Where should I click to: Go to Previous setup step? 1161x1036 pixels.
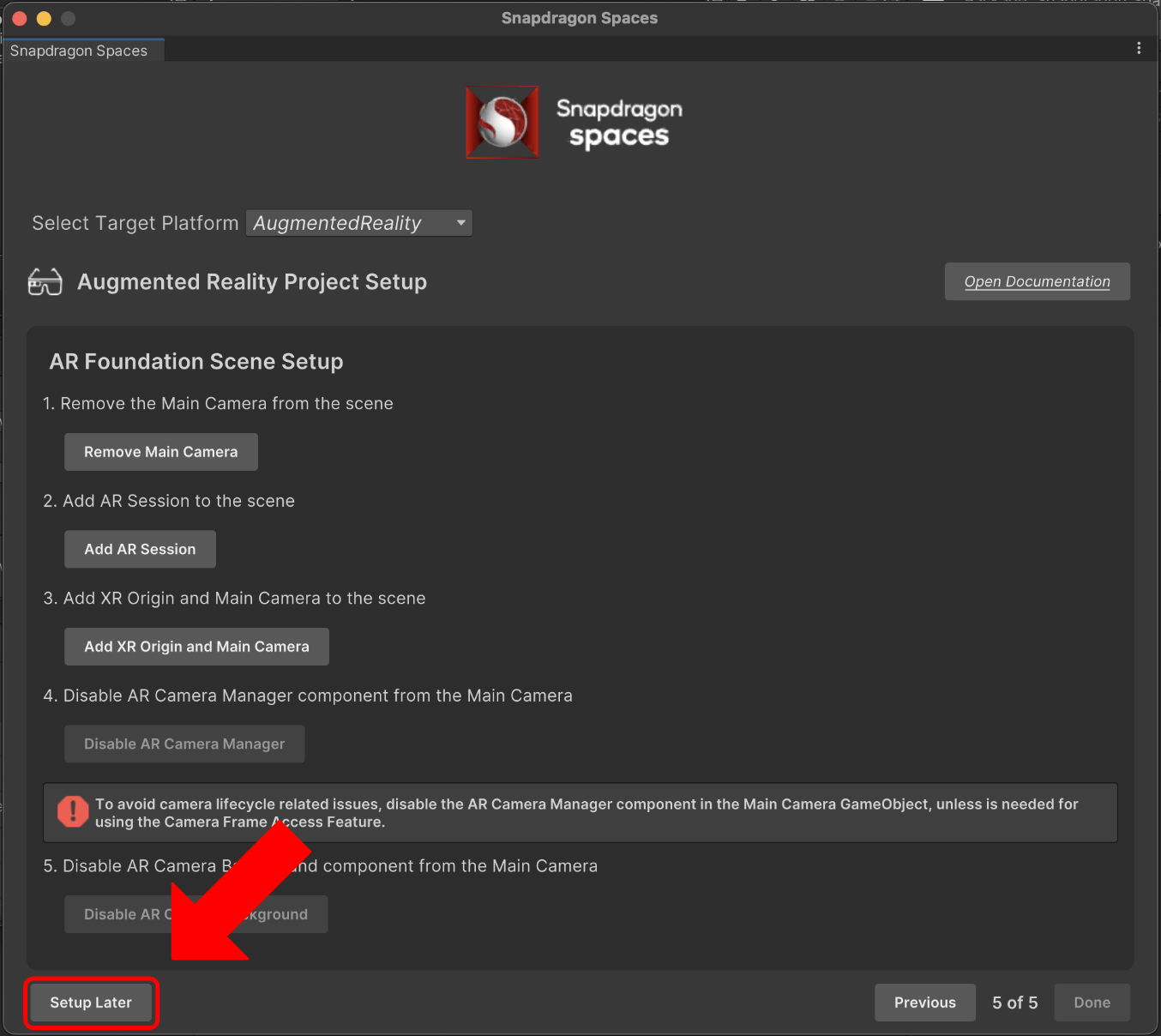925,1003
